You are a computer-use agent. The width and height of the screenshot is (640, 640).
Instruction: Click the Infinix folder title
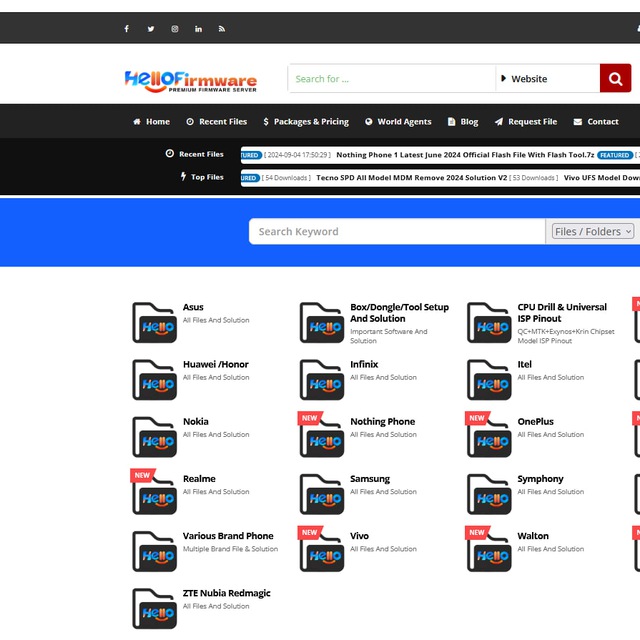click(x=364, y=364)
